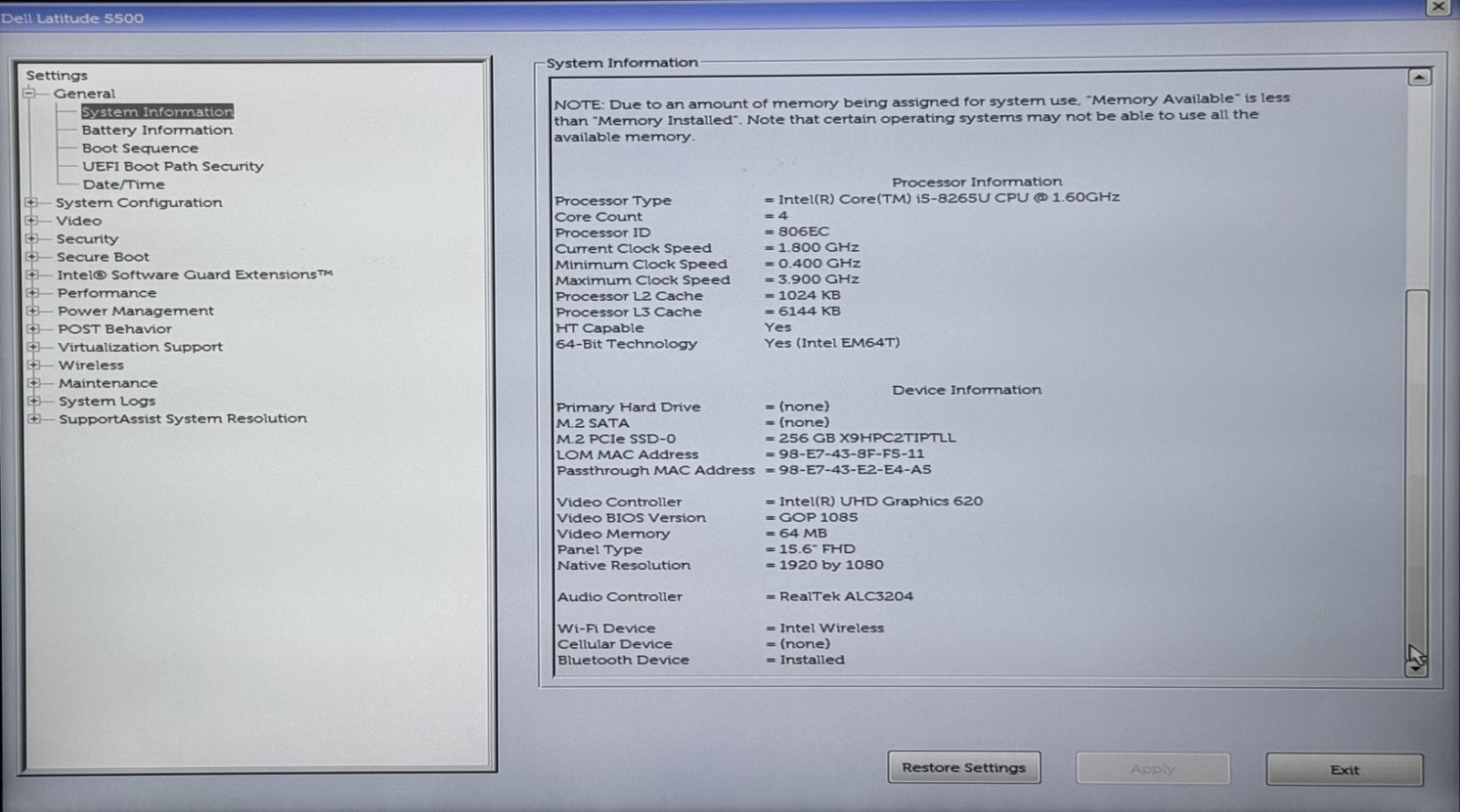
Task: Click the Native Resolution value
Action: click(831, 565)
